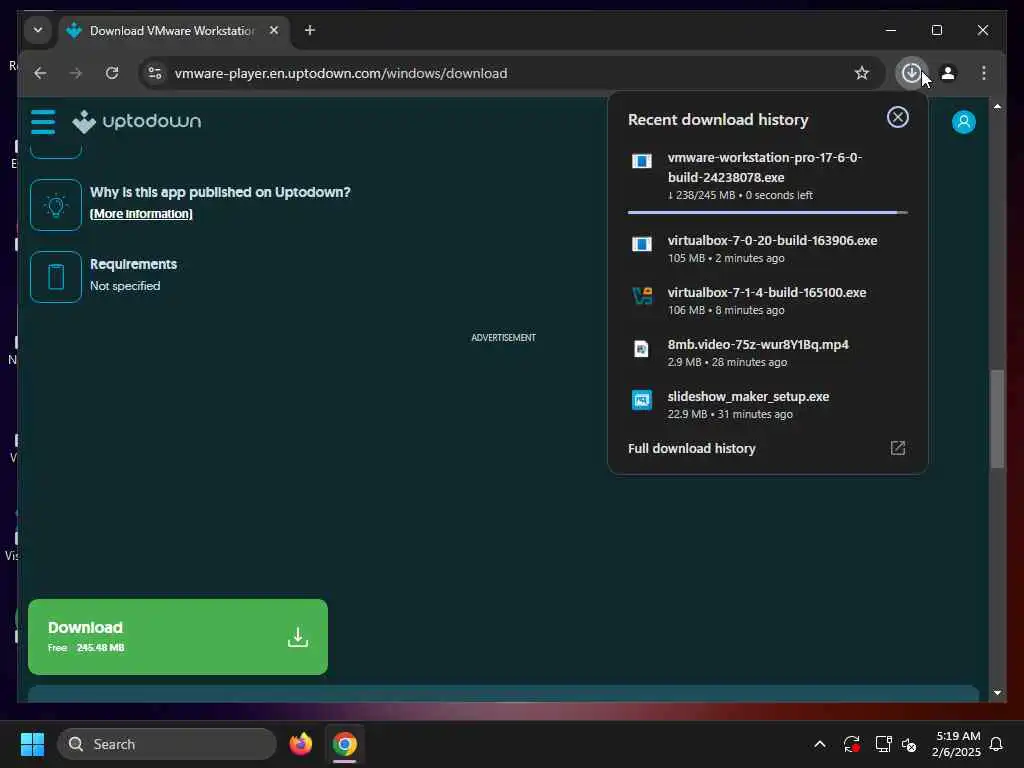Viewport: 1024px width, 768px height.
Task: Click the slideshow_maker_setup file icon
Action: 641,400
